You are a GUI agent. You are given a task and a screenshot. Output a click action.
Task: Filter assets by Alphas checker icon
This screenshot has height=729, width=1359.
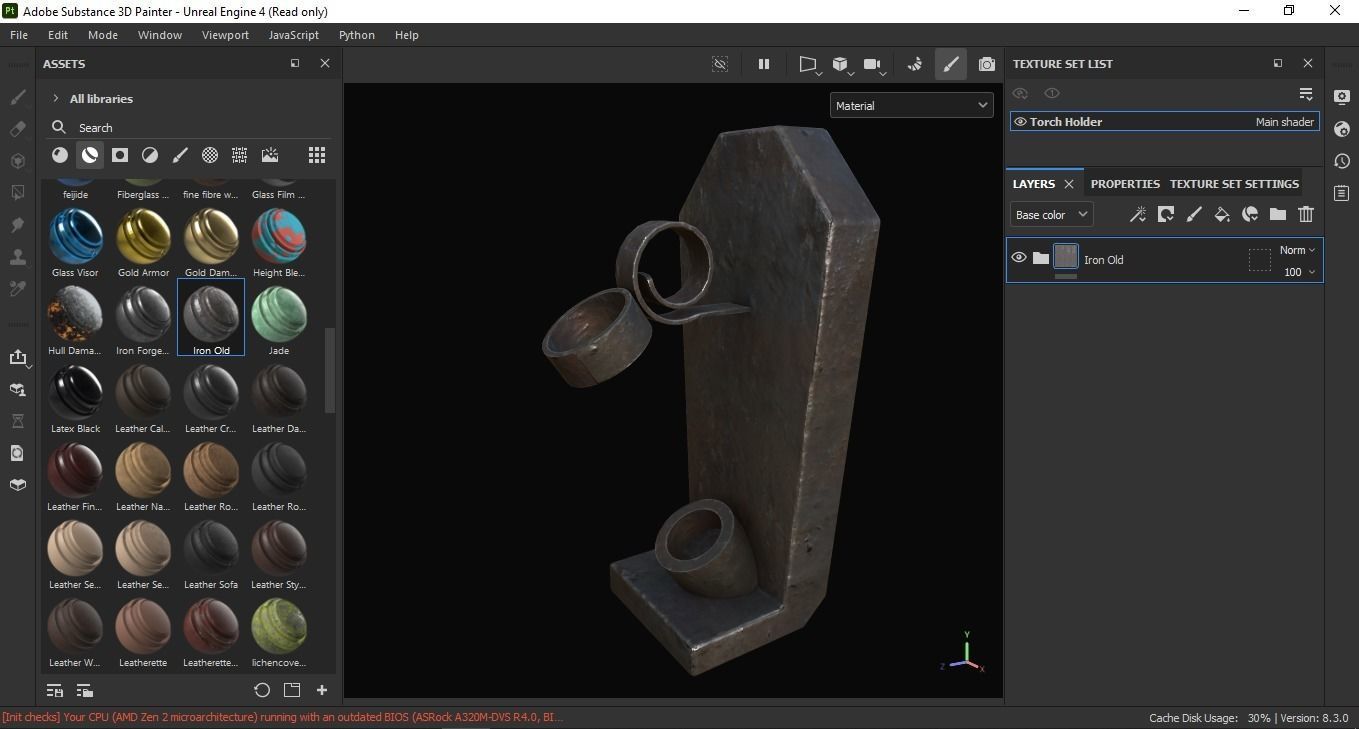point(210,155)
